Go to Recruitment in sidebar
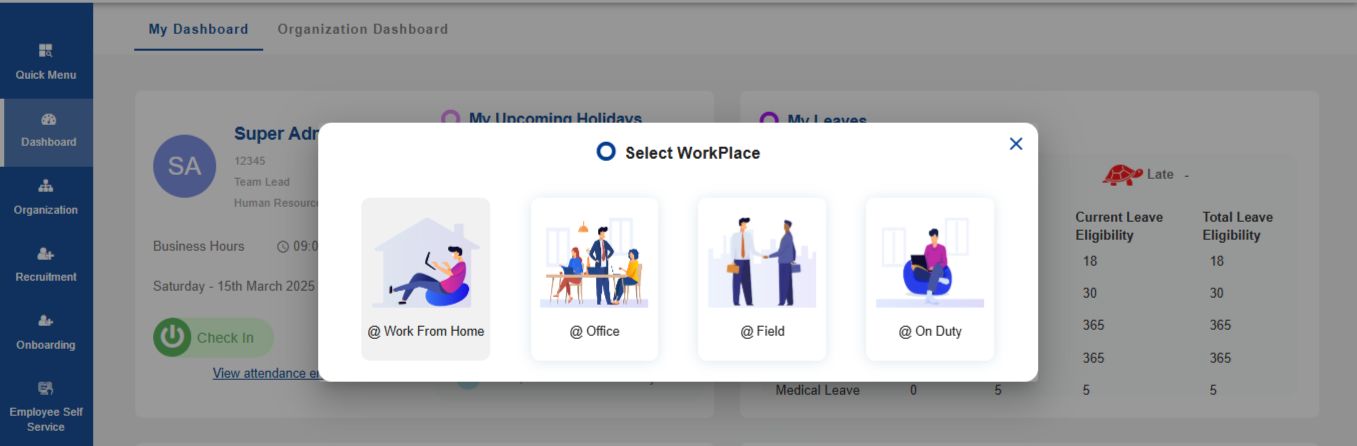 pos(46,265)
